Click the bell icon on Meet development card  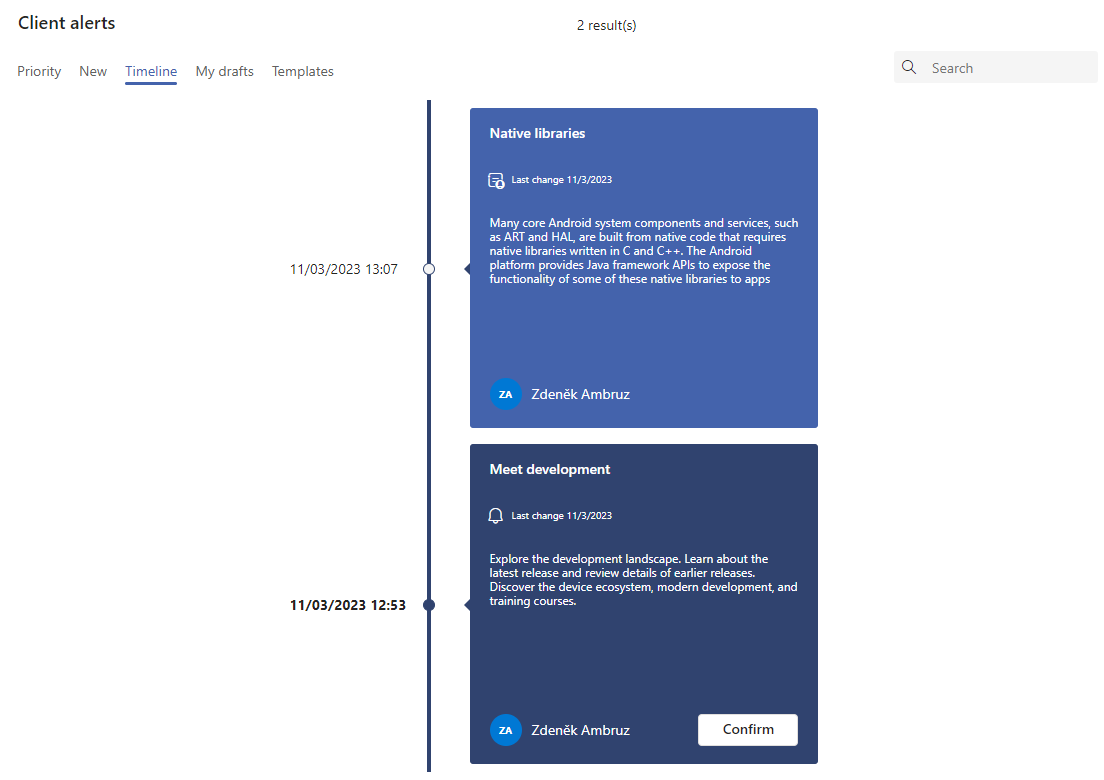pos(496,516)
